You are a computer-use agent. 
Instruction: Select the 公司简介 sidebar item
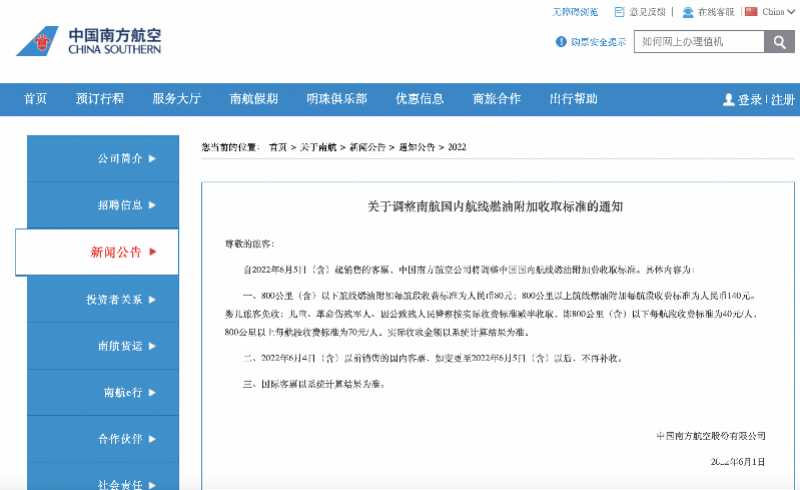tap(103, 159)
